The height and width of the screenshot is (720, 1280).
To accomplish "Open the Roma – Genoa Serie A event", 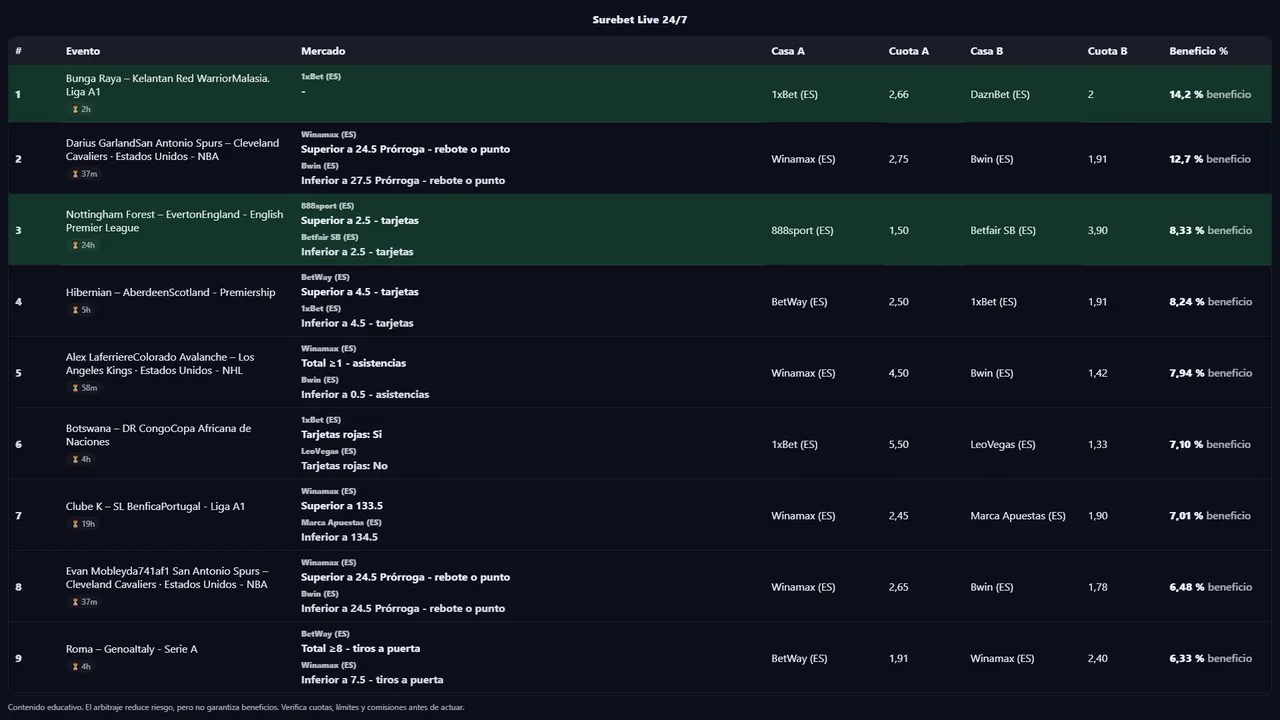I will click(x=131, y=649).
